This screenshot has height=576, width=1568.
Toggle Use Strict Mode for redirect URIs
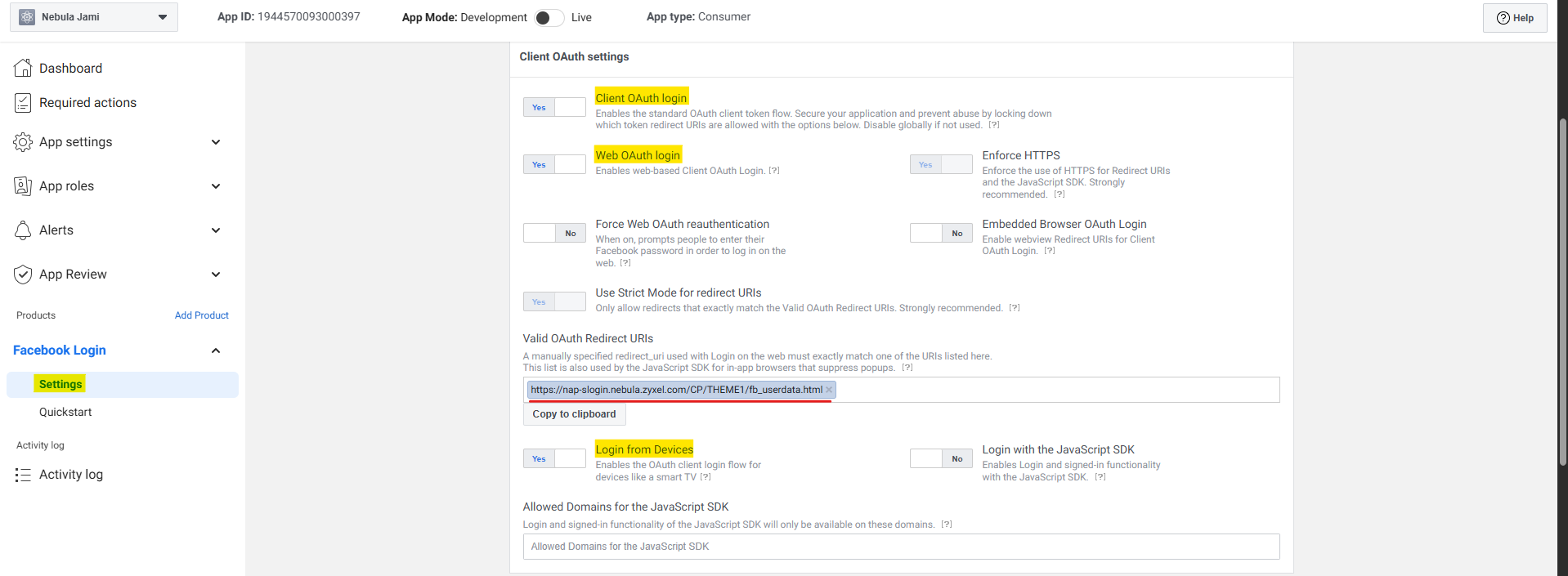click(554, 301)
